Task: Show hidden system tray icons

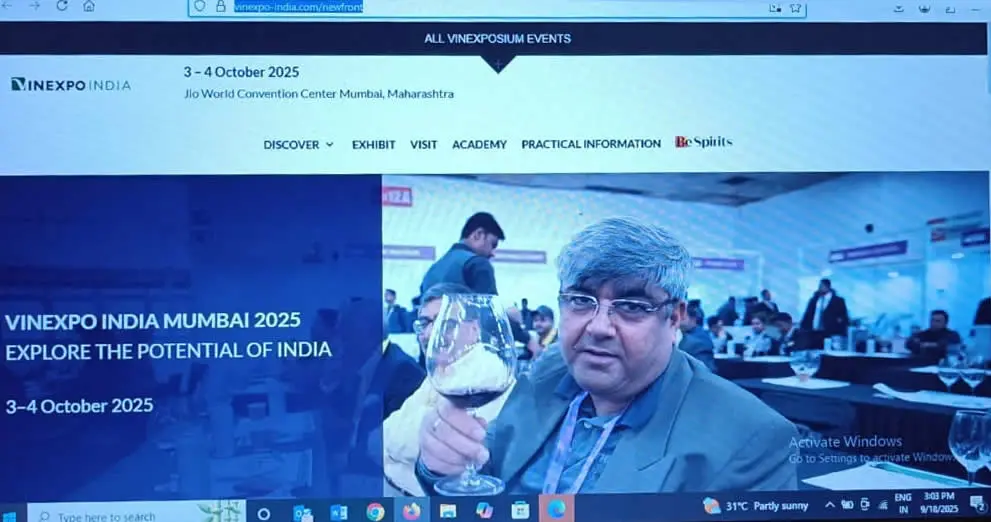Action: [829, 504]
